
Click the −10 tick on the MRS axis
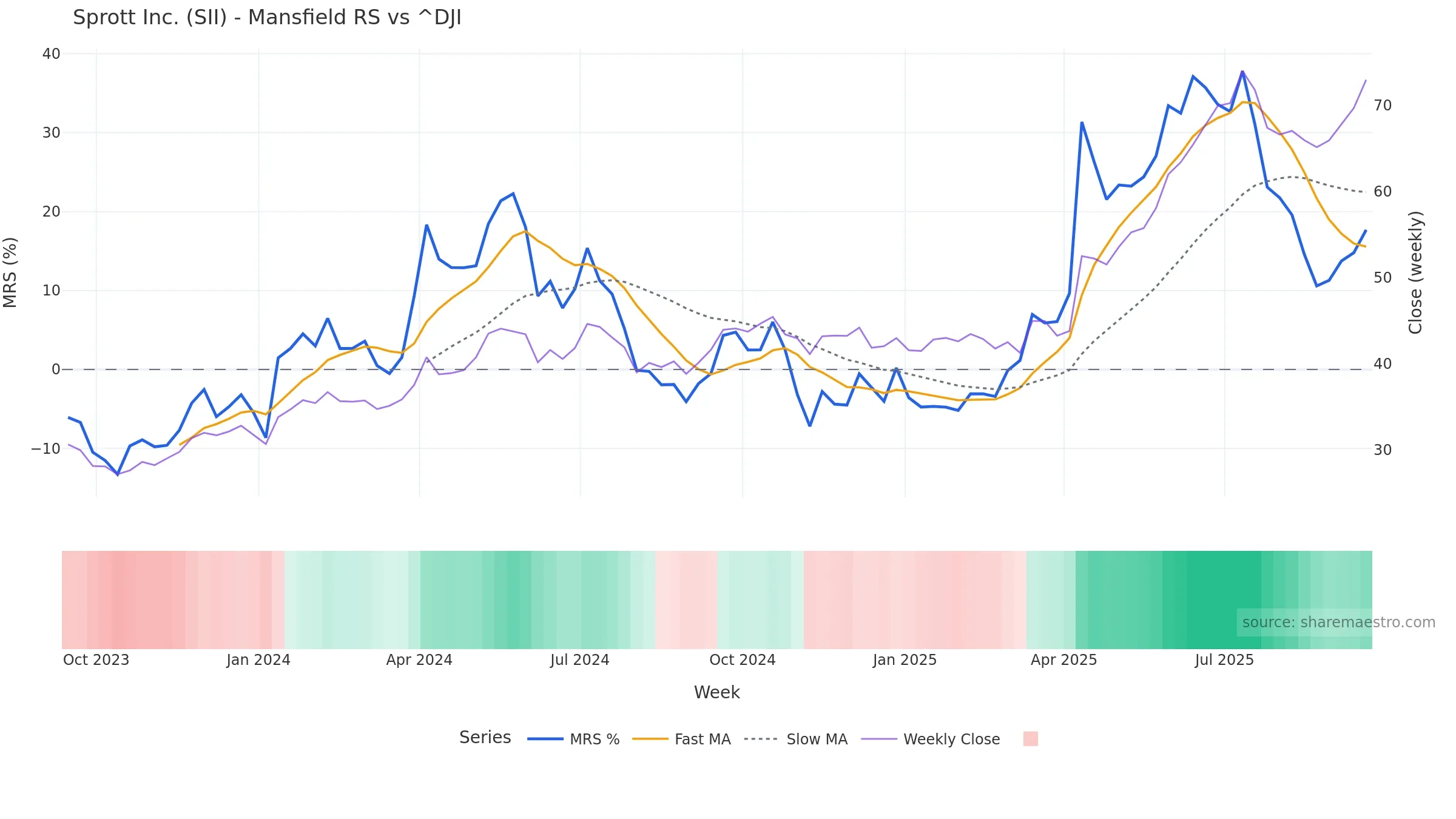(46, 449)
